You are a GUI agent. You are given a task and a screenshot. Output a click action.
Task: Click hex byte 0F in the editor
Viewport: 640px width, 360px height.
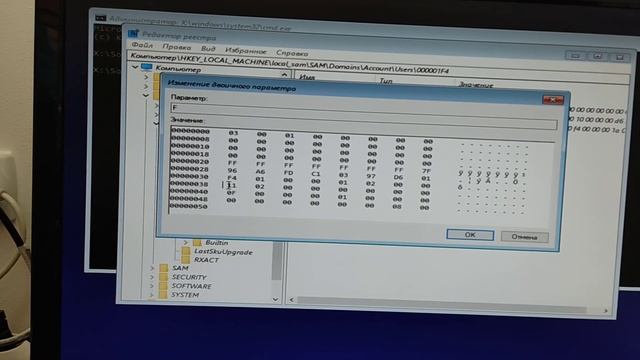231,193
